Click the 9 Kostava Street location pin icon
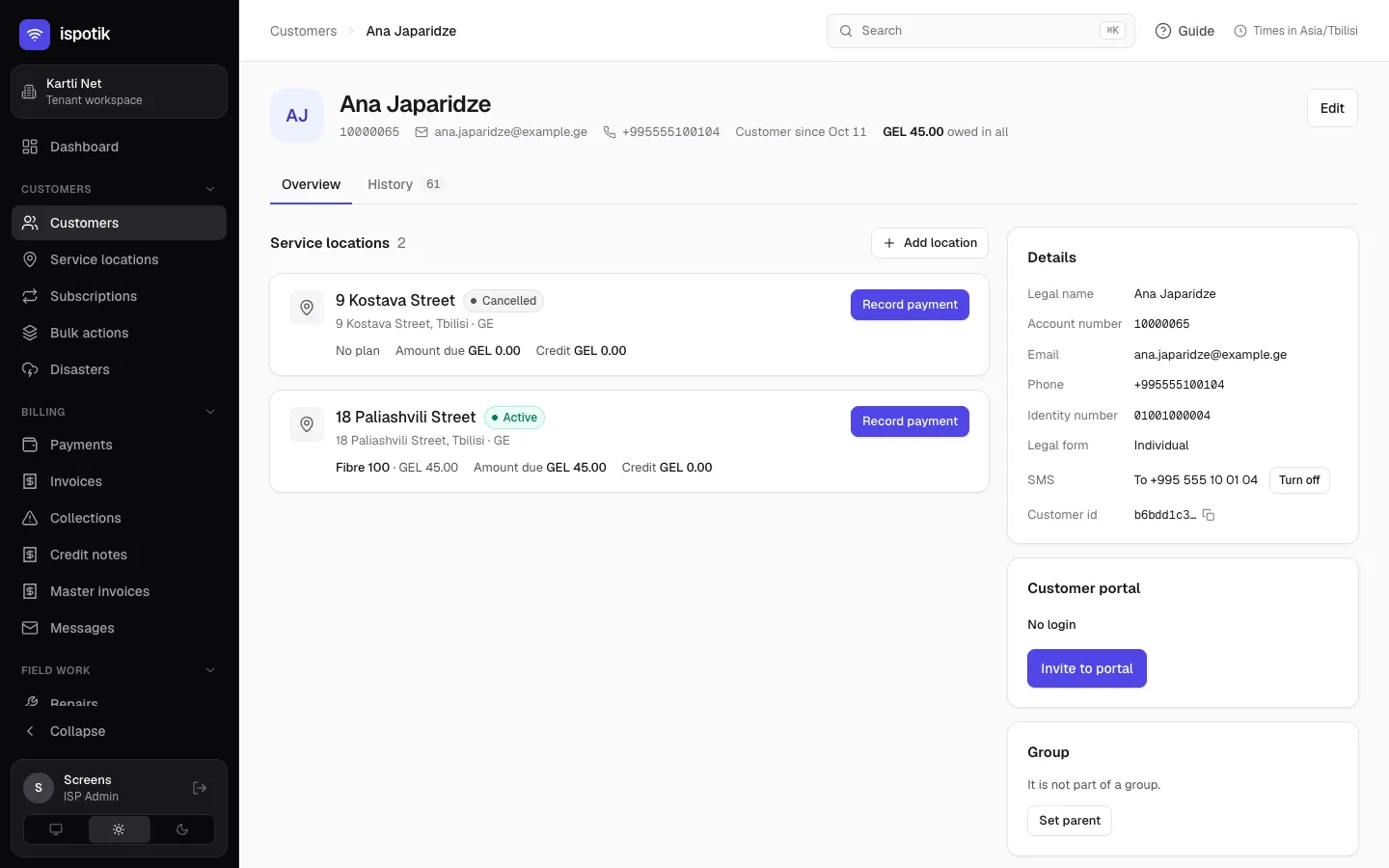Image resolution: width=1389 pixels, height=868 pixels. [x=307, y=308]
